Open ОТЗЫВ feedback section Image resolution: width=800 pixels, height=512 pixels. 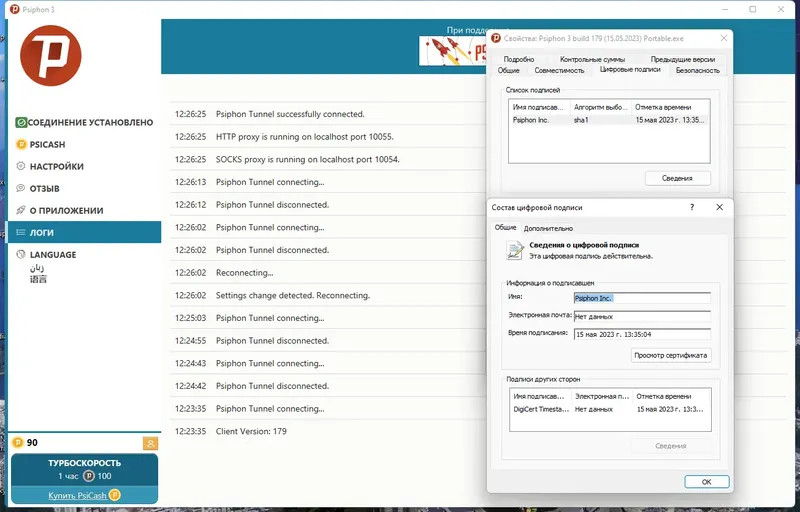(44, 188)
